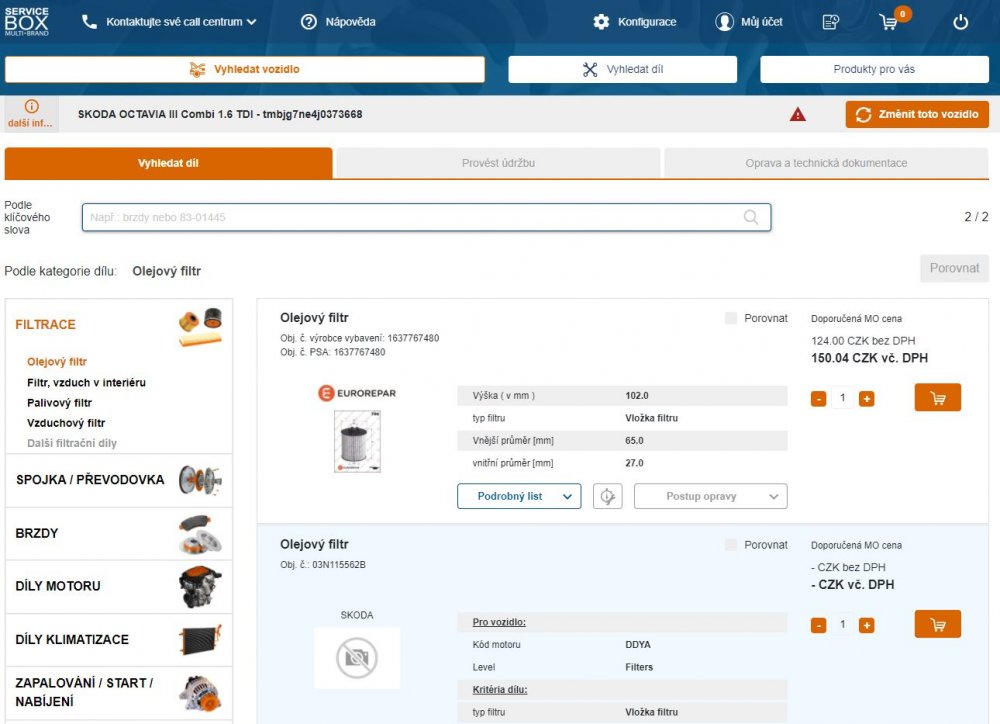Image resolution: width=1000 pixels, height=724 pixels.
Task: Open Můj účet user icon
Action: click(724, 22)
